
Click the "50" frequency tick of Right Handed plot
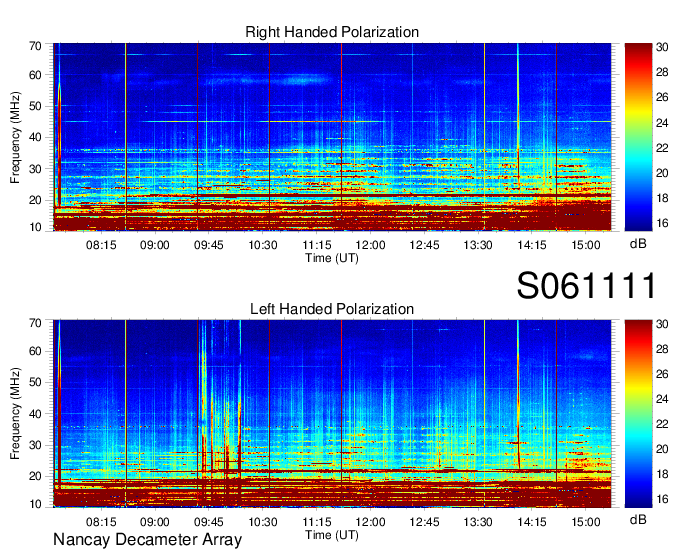click(x=36, y=106)
